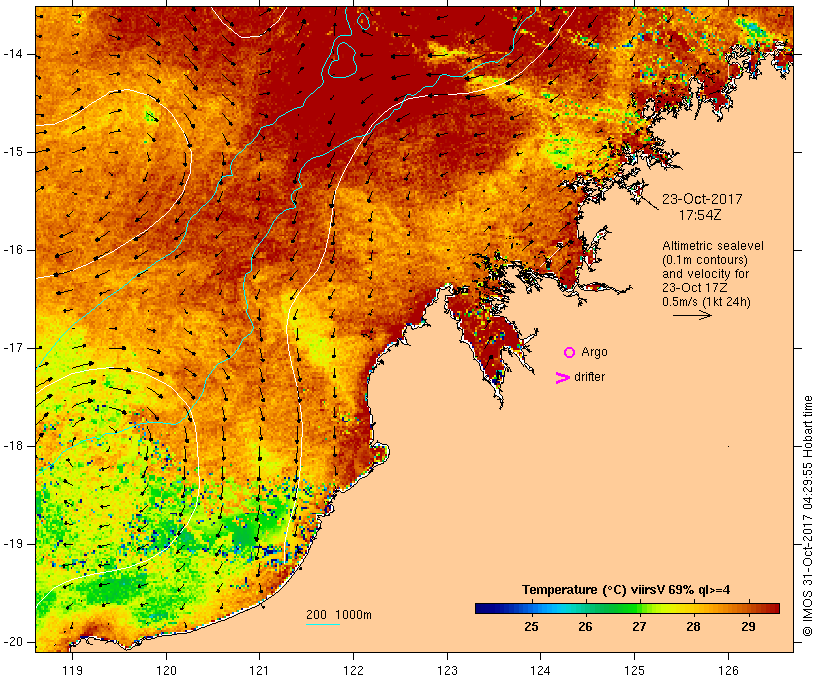Screen dimensions: 820x680
Task: Click the temperature color bar at 27
Action: pos(639,608)
